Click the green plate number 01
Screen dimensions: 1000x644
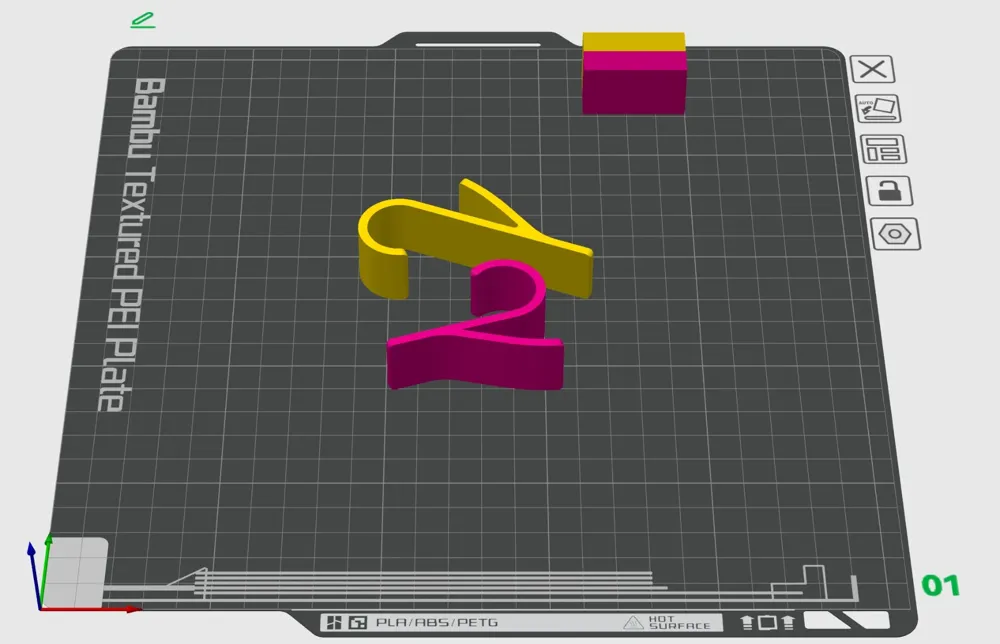(x=941, y=585)
